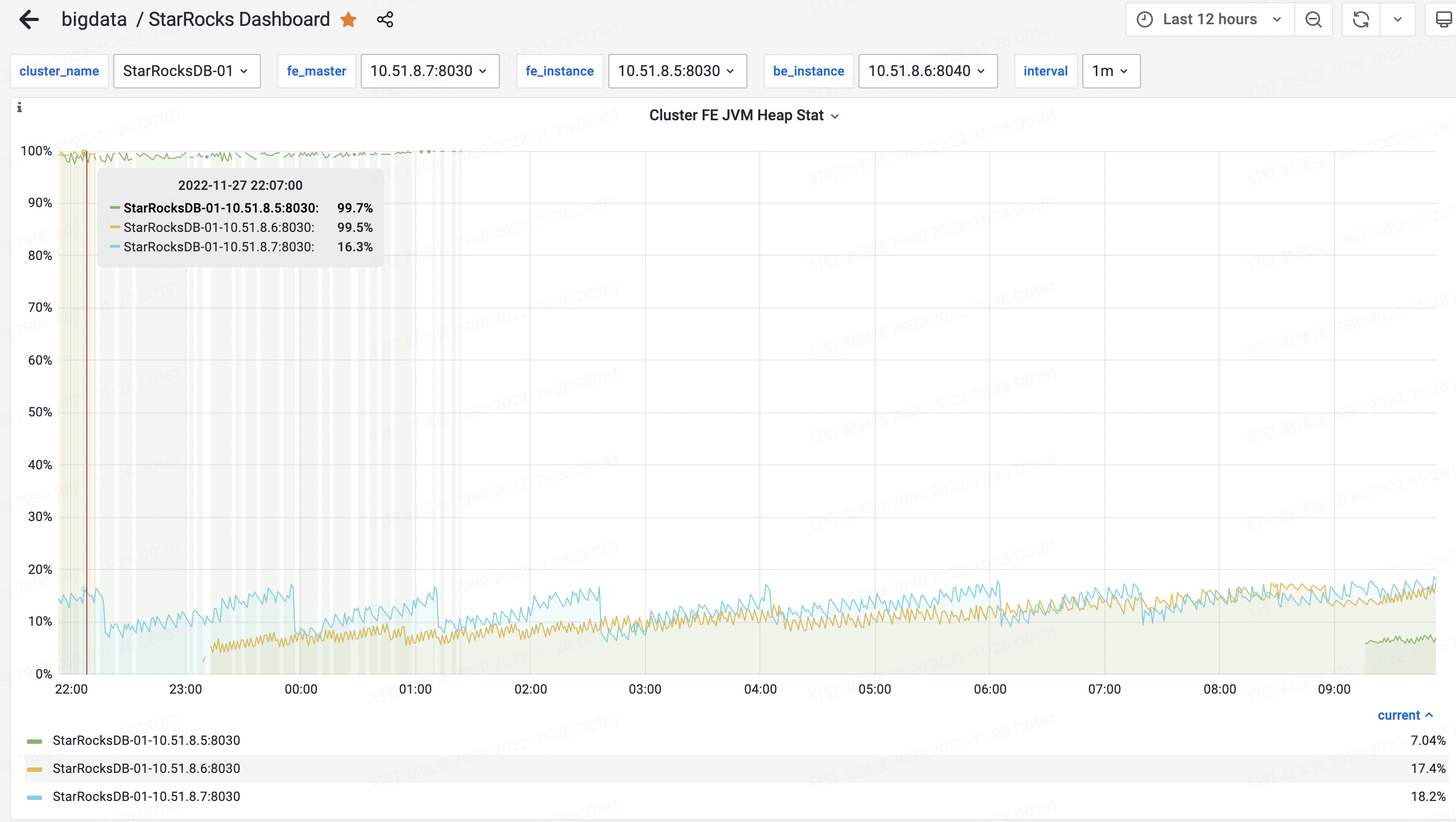Toggle the 10.51.8.5:8030 legend series

(146, 741)
